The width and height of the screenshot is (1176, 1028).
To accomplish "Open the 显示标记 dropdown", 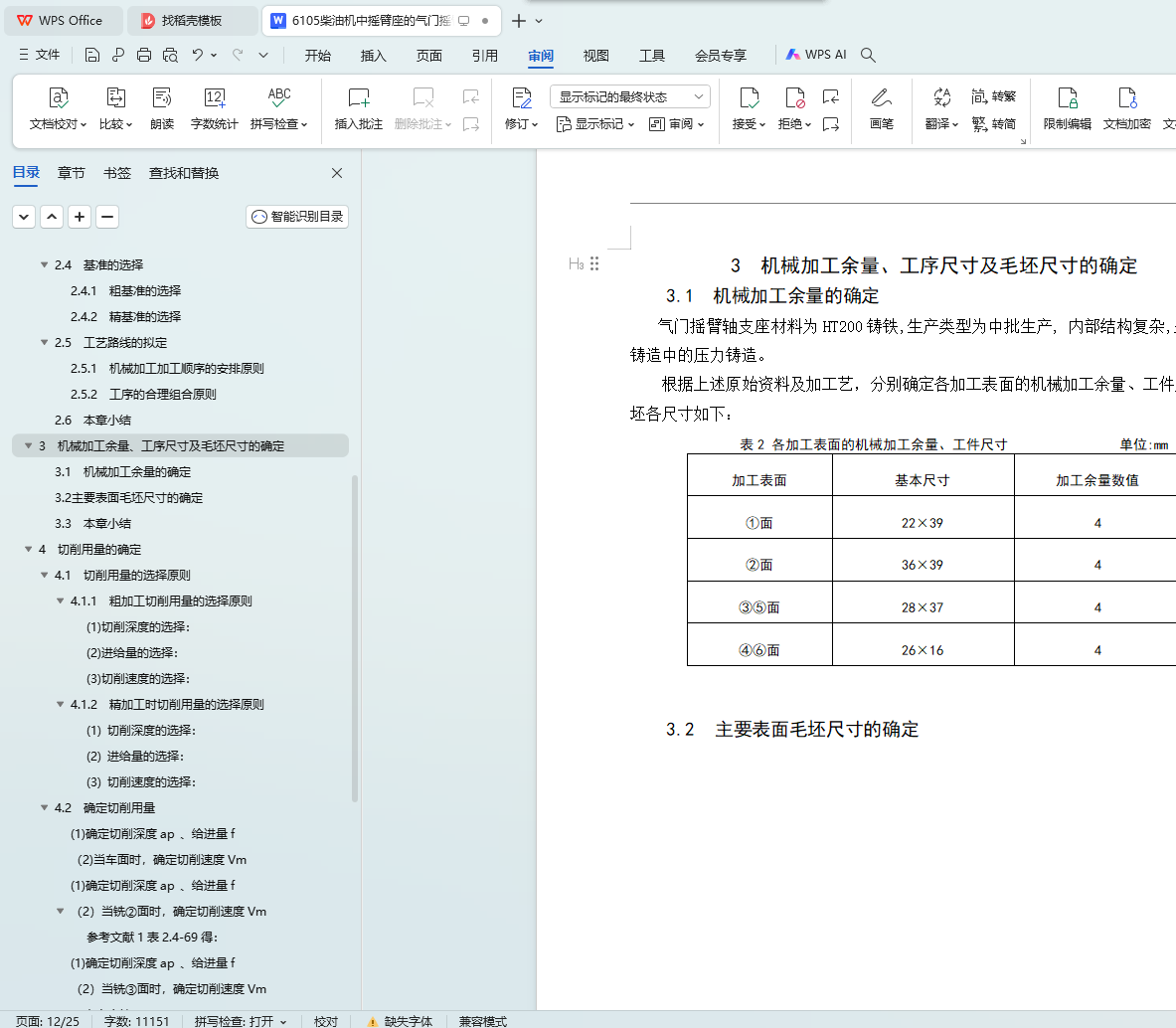I will click(x=595, y=123).
